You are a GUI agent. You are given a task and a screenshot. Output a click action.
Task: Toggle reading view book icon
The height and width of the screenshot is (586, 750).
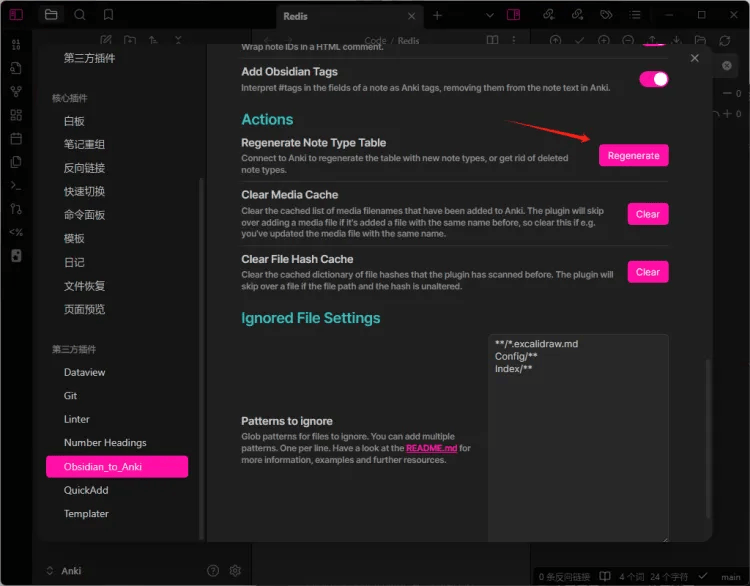point(492,40)
